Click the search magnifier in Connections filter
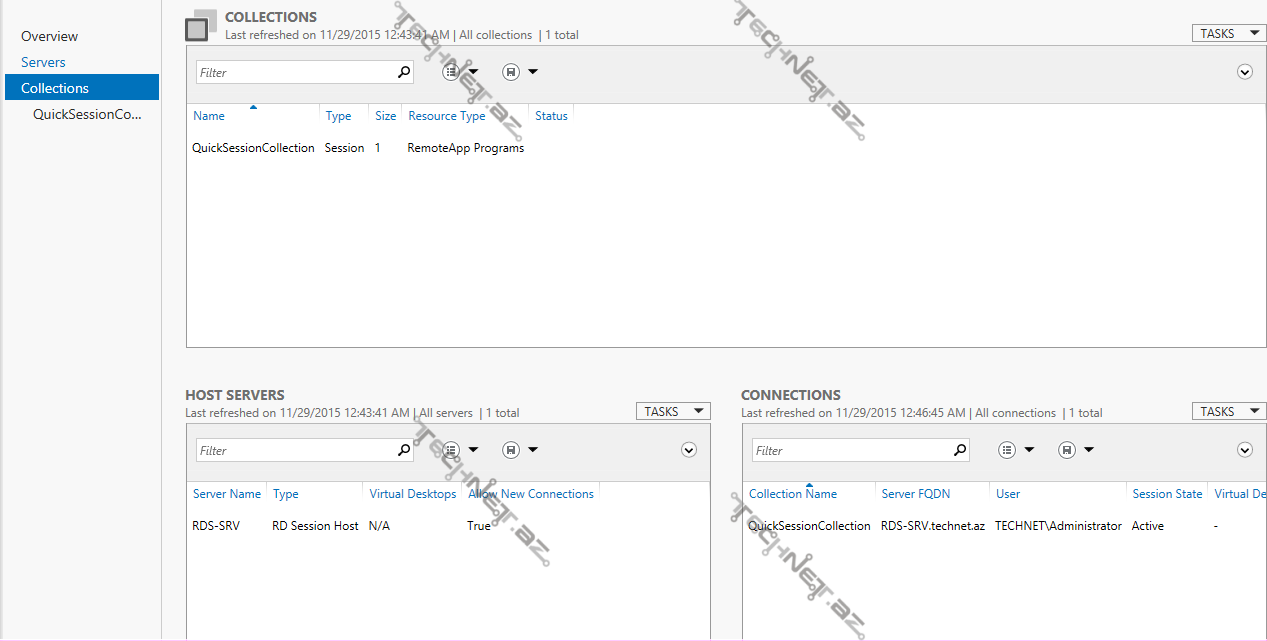The width and height of the screenshot is (1267, 641). [x=960, y=450]
